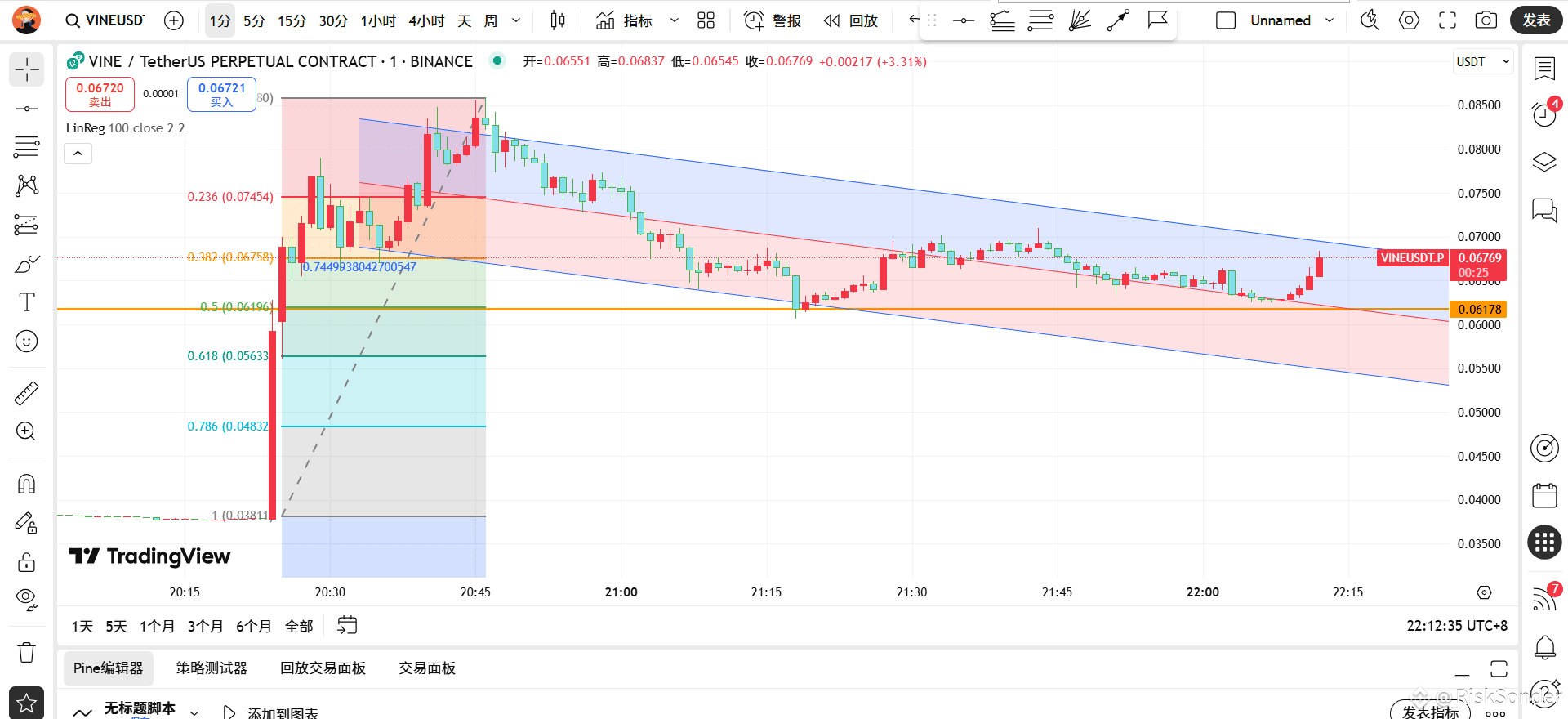Toggle magnet mode
The image size is (1568, 719).
point(27,485)
